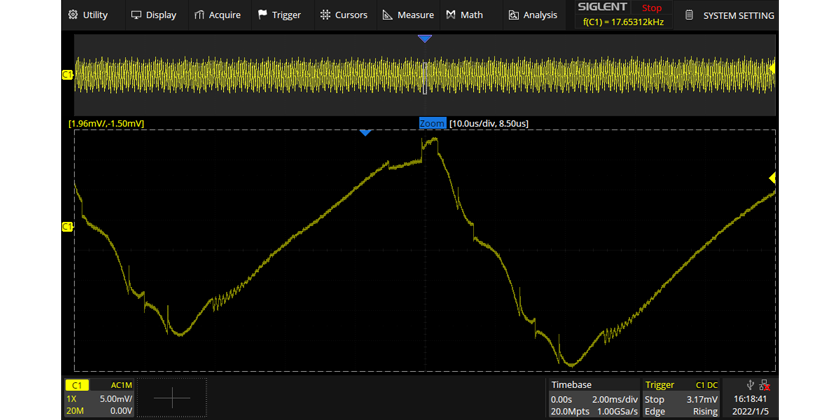Viewport: 840px width, 420px height.
Task: Click the red Stop run status
Action: pyautogui.click(x=651, y=7)
